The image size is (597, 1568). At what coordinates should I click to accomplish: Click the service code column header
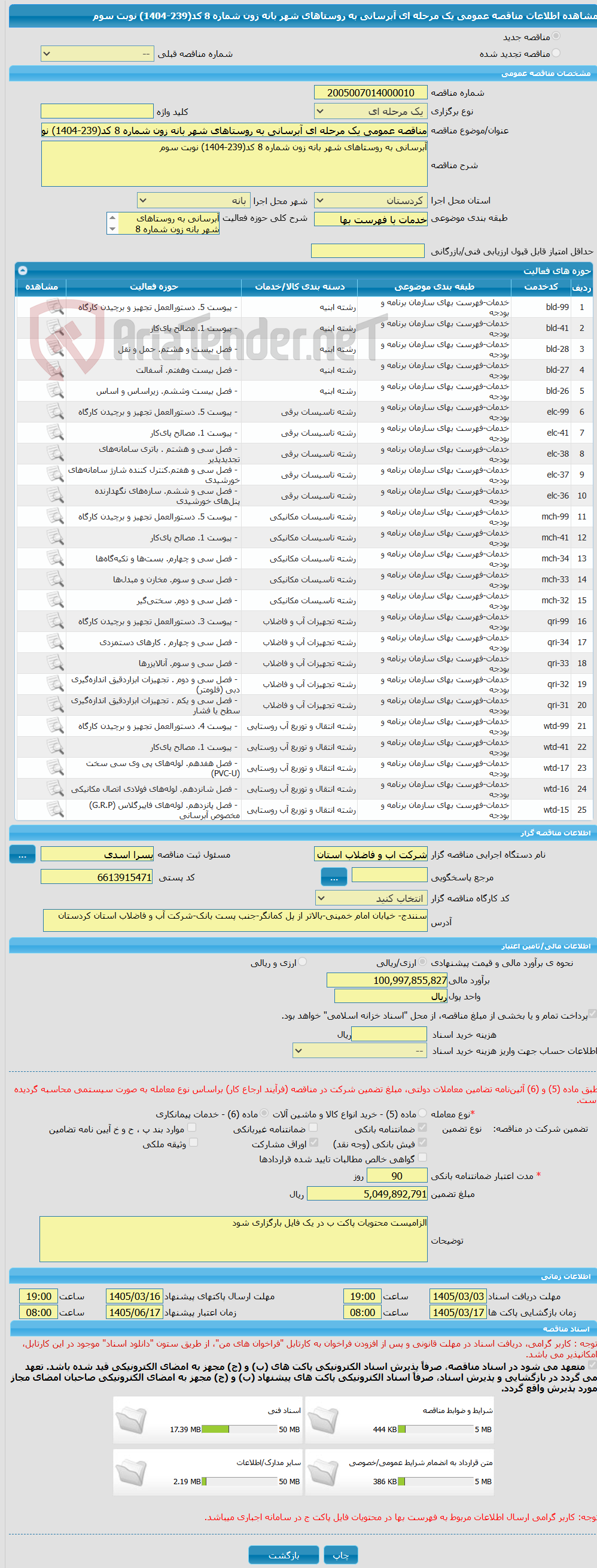541,286
